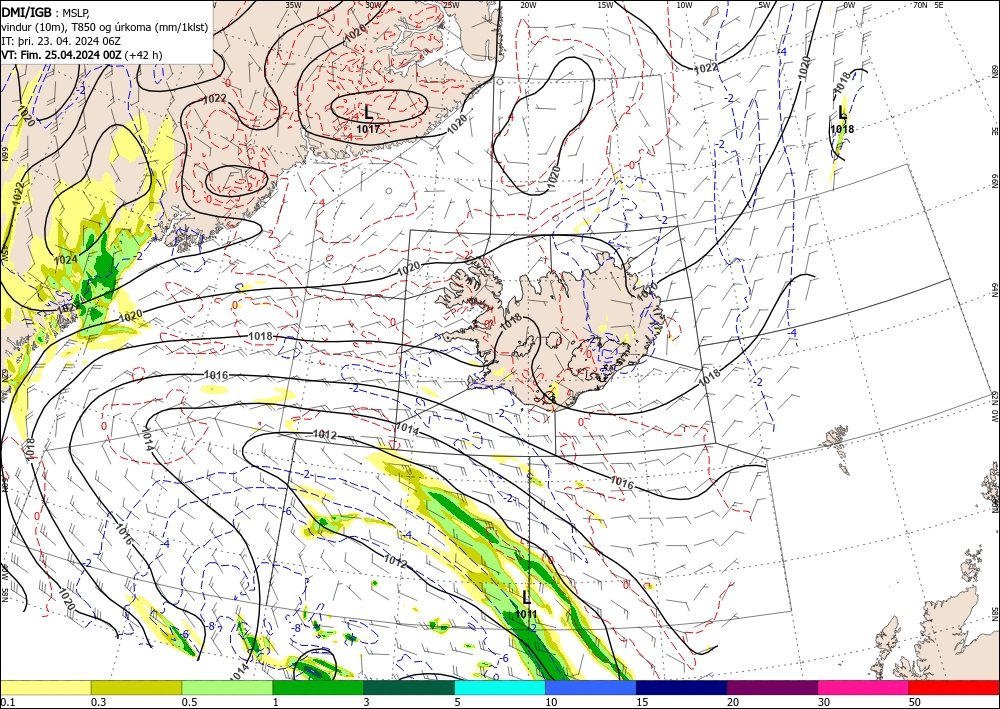Click the low pressure L above the bold 1018
The width and height of the screenshot is (1000, 709).
(842, 113)
